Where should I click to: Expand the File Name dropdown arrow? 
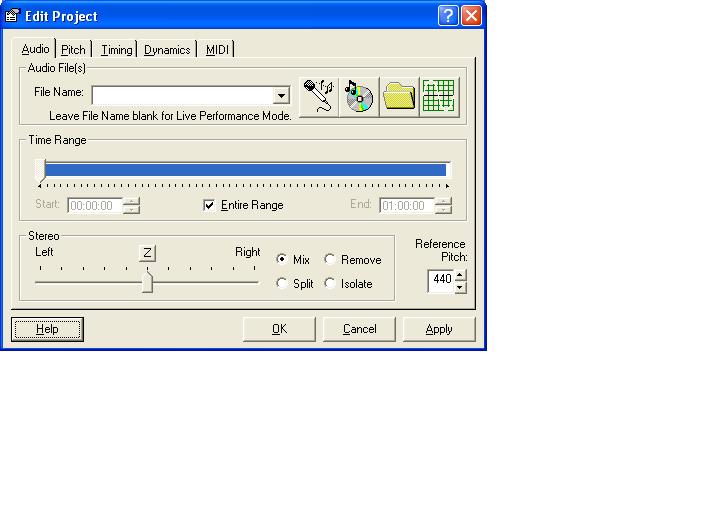tap(281, 96)
